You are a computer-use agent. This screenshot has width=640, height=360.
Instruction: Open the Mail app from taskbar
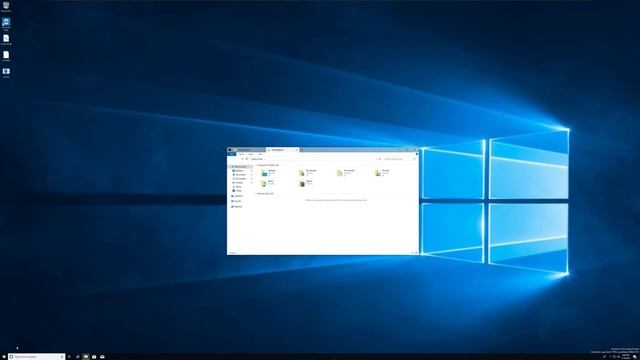click(102, 357)
